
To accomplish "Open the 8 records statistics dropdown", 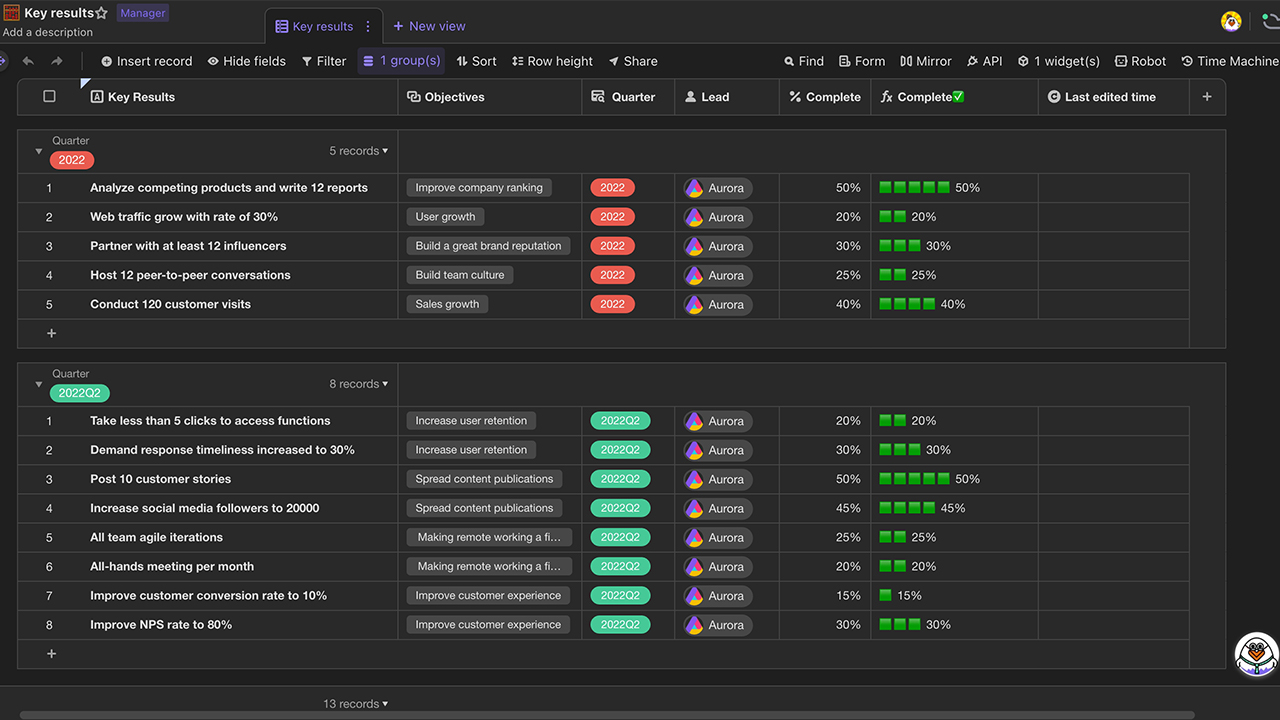I will click(x=358, y=384).
